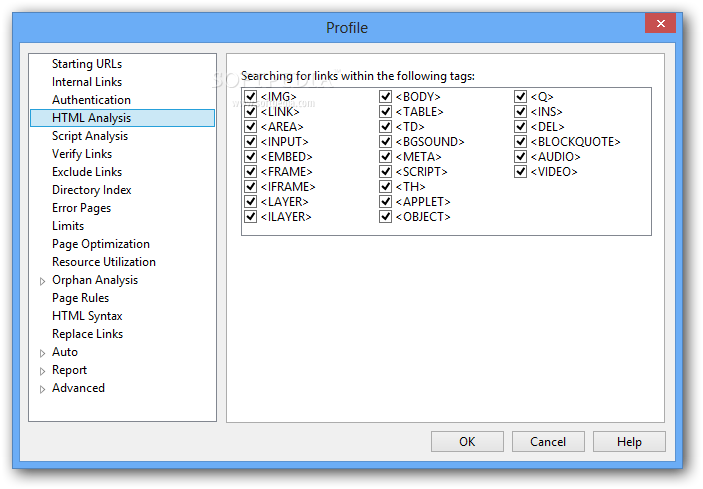Disable the <DEL> tag checkbox
The width and height of the screenshot is (703, 489).
[520, 126]
